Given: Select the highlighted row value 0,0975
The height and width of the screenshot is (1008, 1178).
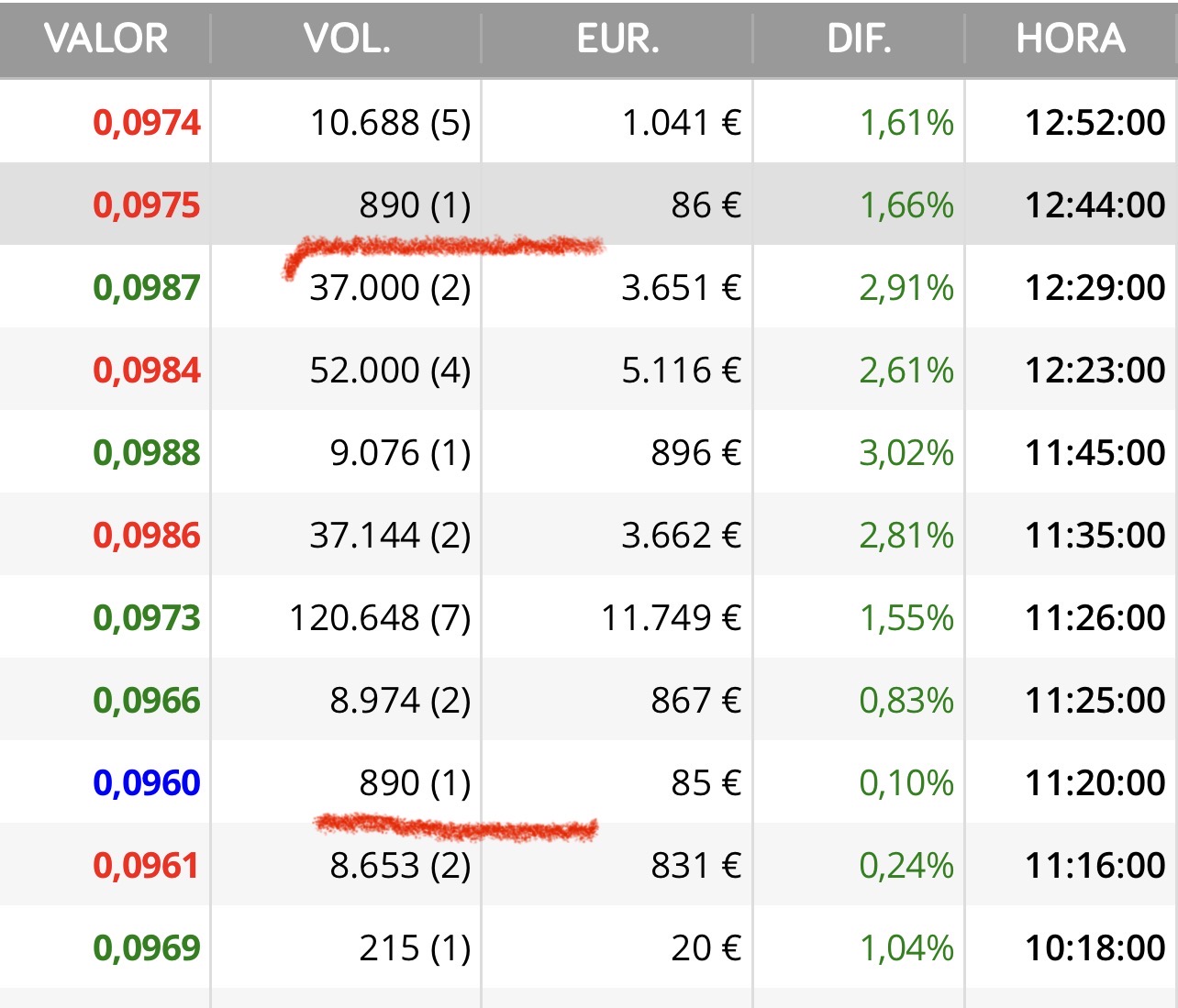Looking at the screenshot, I should [147, 205].
